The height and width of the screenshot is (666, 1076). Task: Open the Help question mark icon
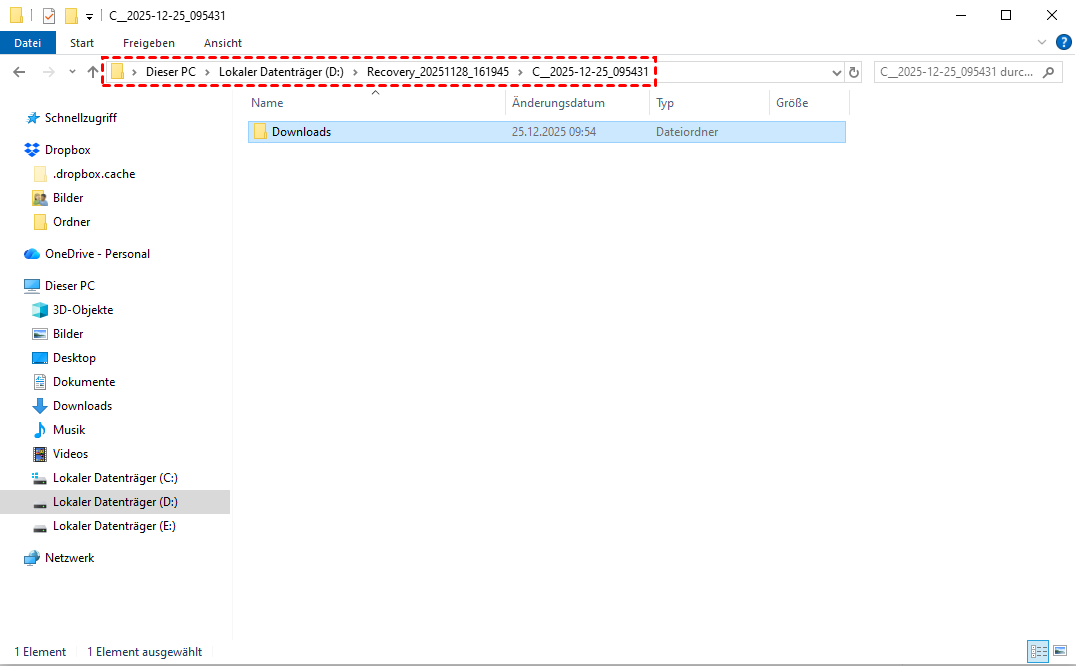click(1063, 42)
